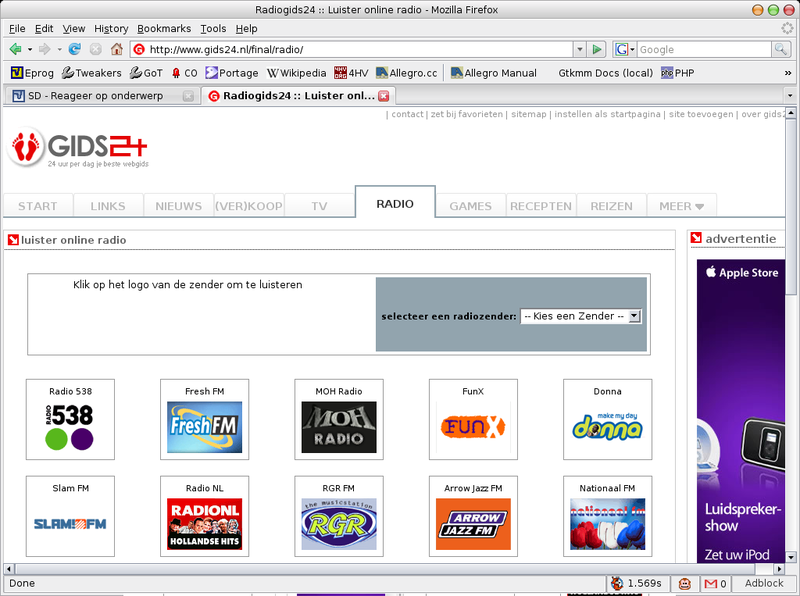Open the Portage bookmark
This screenshot has width=800, height=596.
[232, 73]
